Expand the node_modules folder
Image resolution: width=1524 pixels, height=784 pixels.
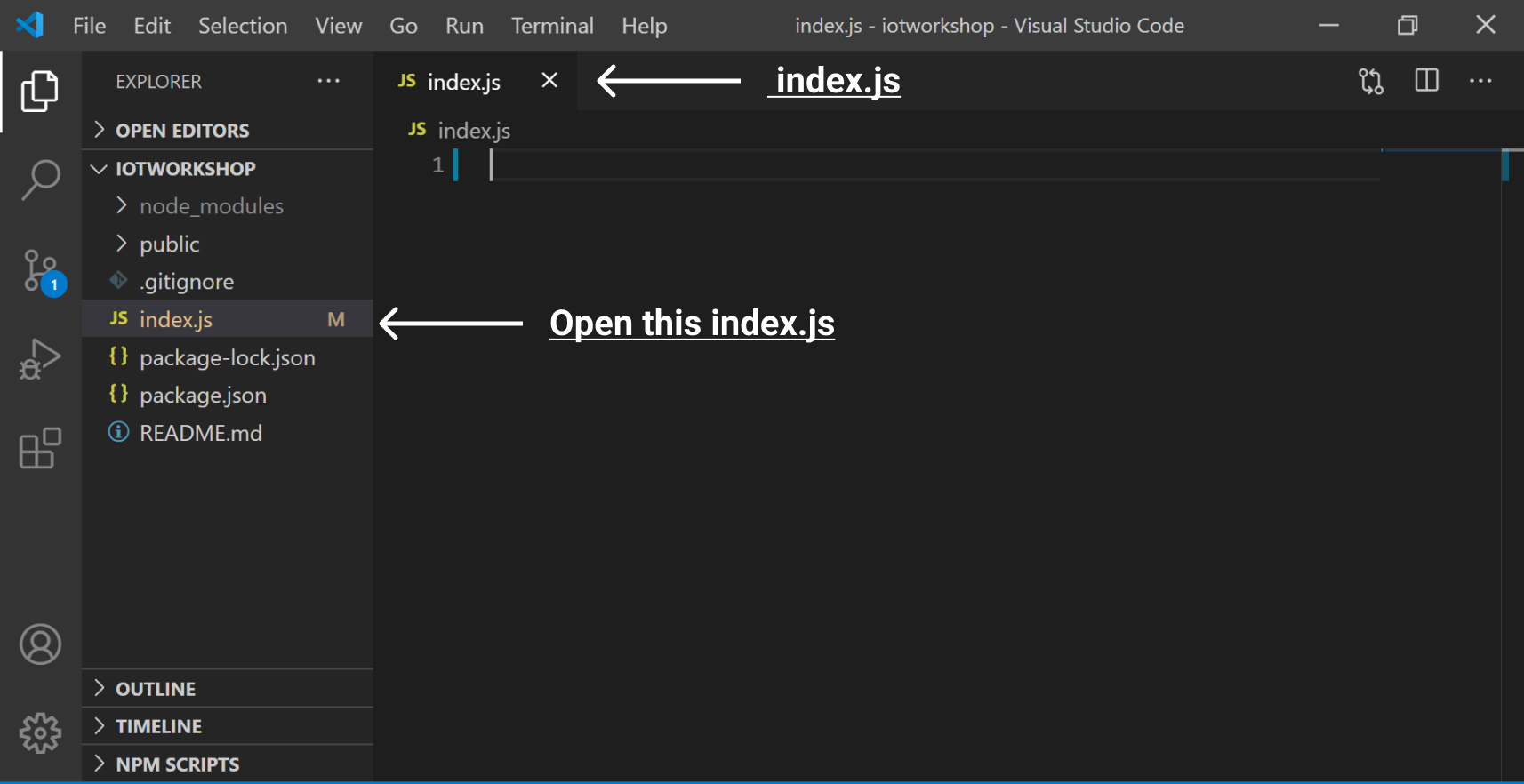(x=228, y=206)
